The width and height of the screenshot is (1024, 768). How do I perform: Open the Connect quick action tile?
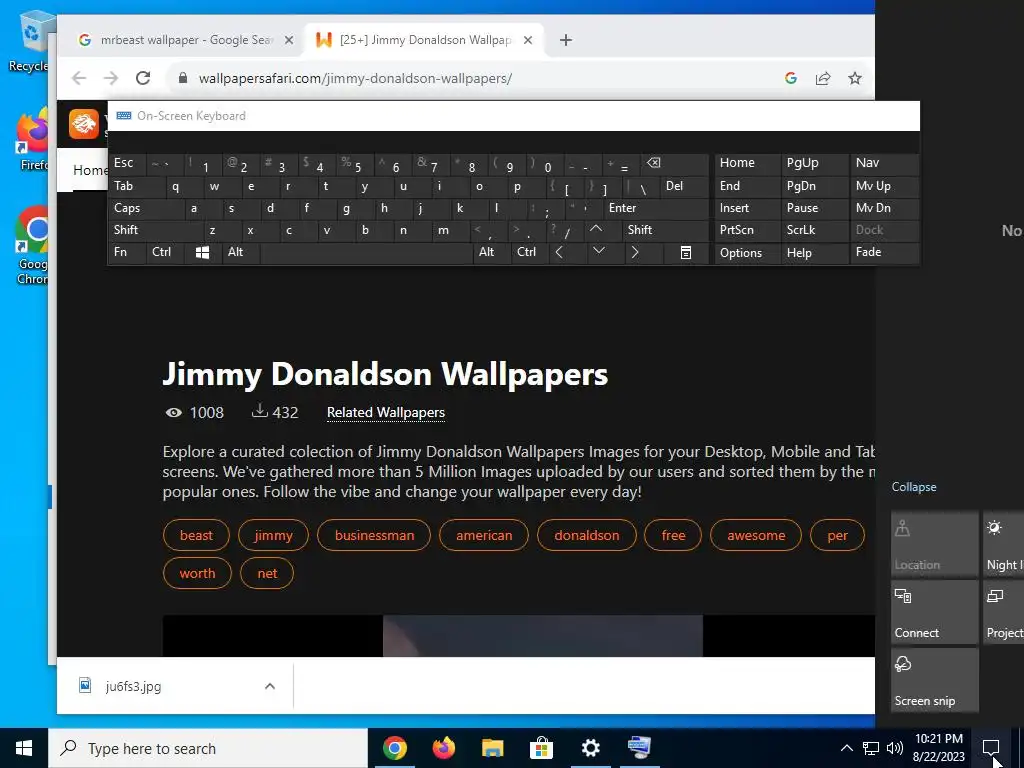point(935,613)
